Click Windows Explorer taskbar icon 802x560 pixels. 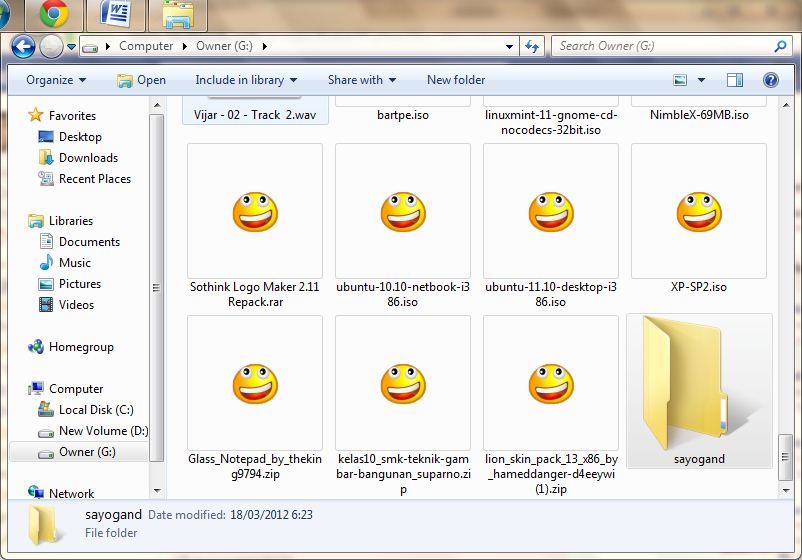point(178,14)
